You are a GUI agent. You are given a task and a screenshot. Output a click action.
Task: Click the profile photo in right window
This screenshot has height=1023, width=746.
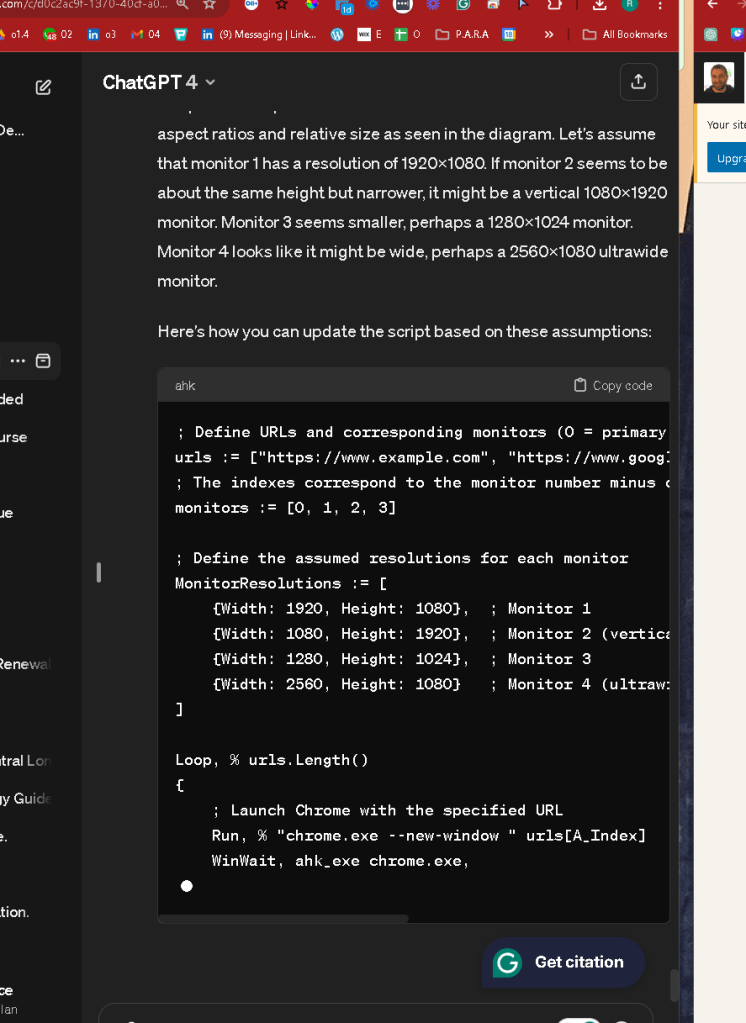pos(719,77)
